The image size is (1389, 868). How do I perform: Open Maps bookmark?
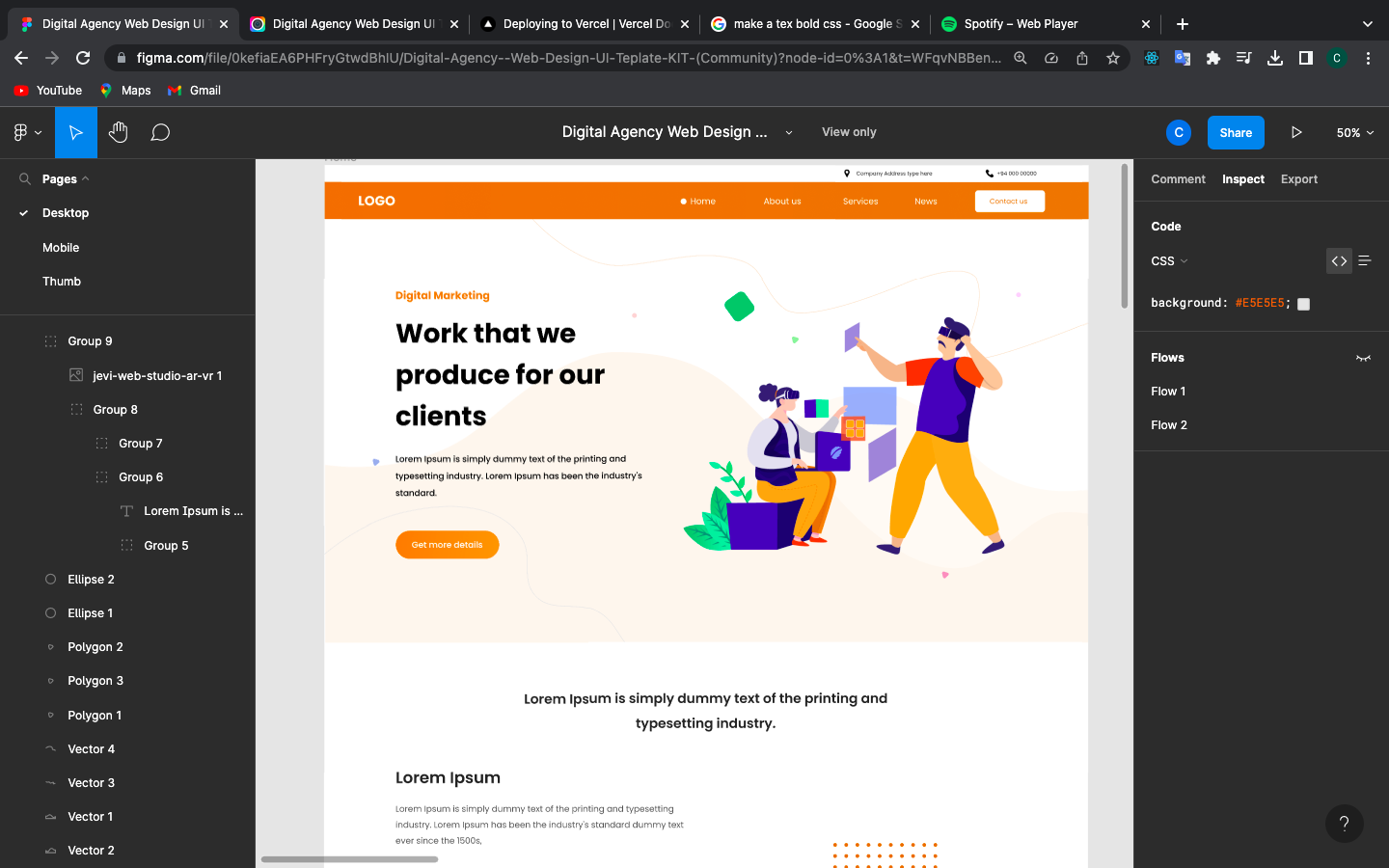point(125,91)
